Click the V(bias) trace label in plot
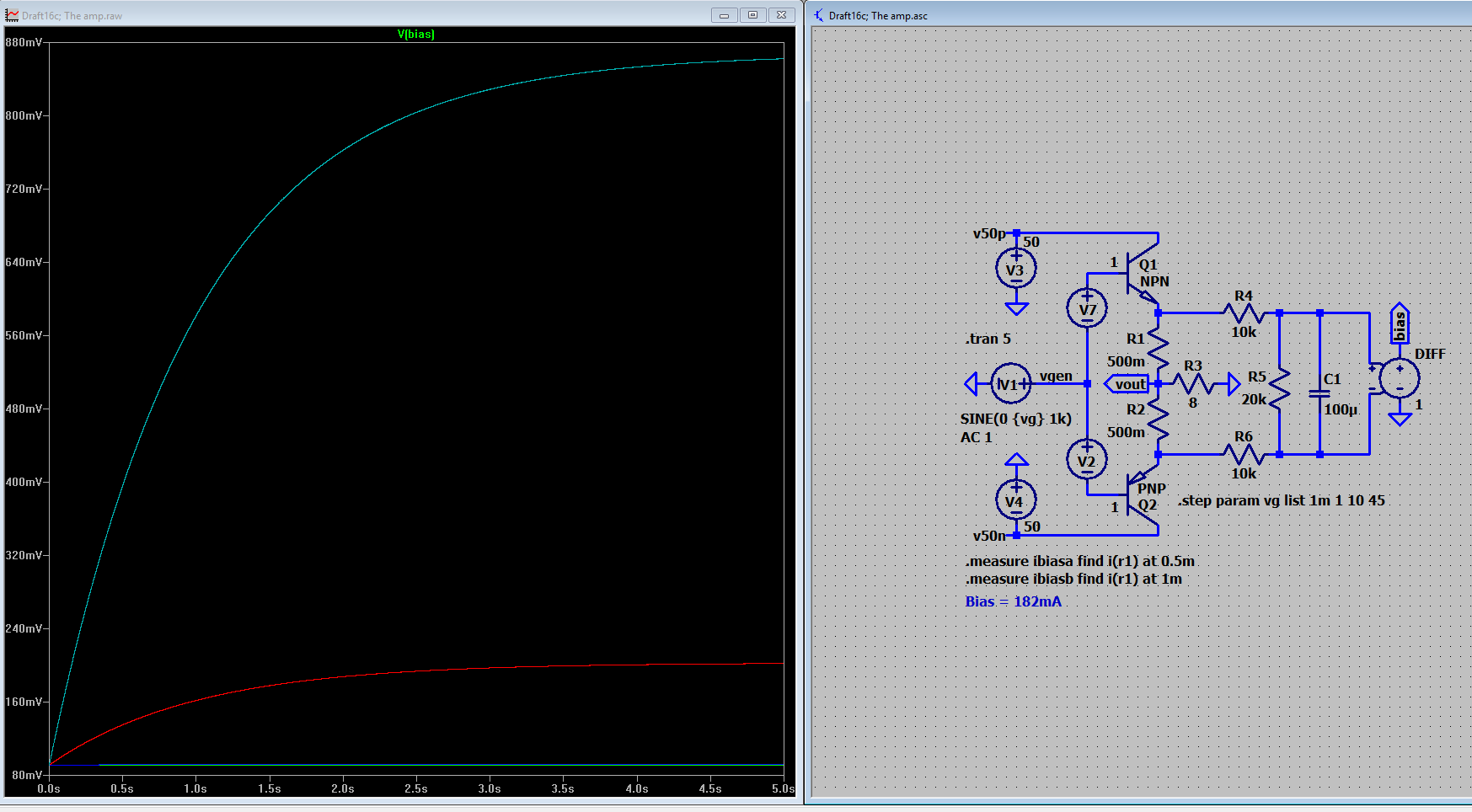The image size is (1472, 812). point(415,35)
